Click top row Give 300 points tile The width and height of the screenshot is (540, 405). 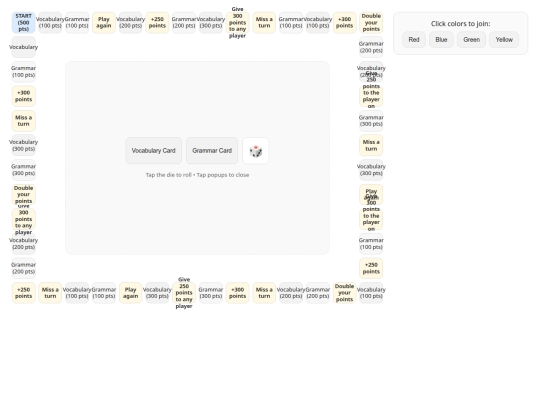click(238, 23)
